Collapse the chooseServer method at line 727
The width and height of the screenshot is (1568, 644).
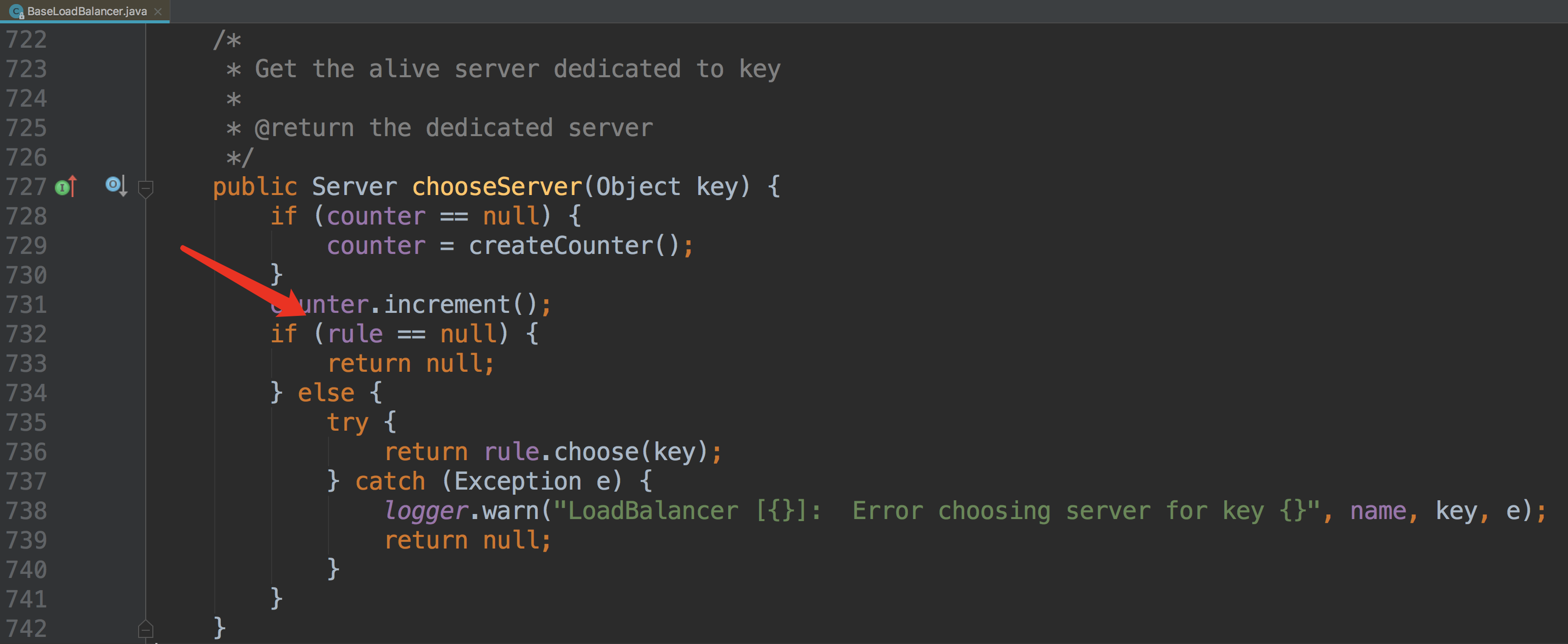point(146,188)
